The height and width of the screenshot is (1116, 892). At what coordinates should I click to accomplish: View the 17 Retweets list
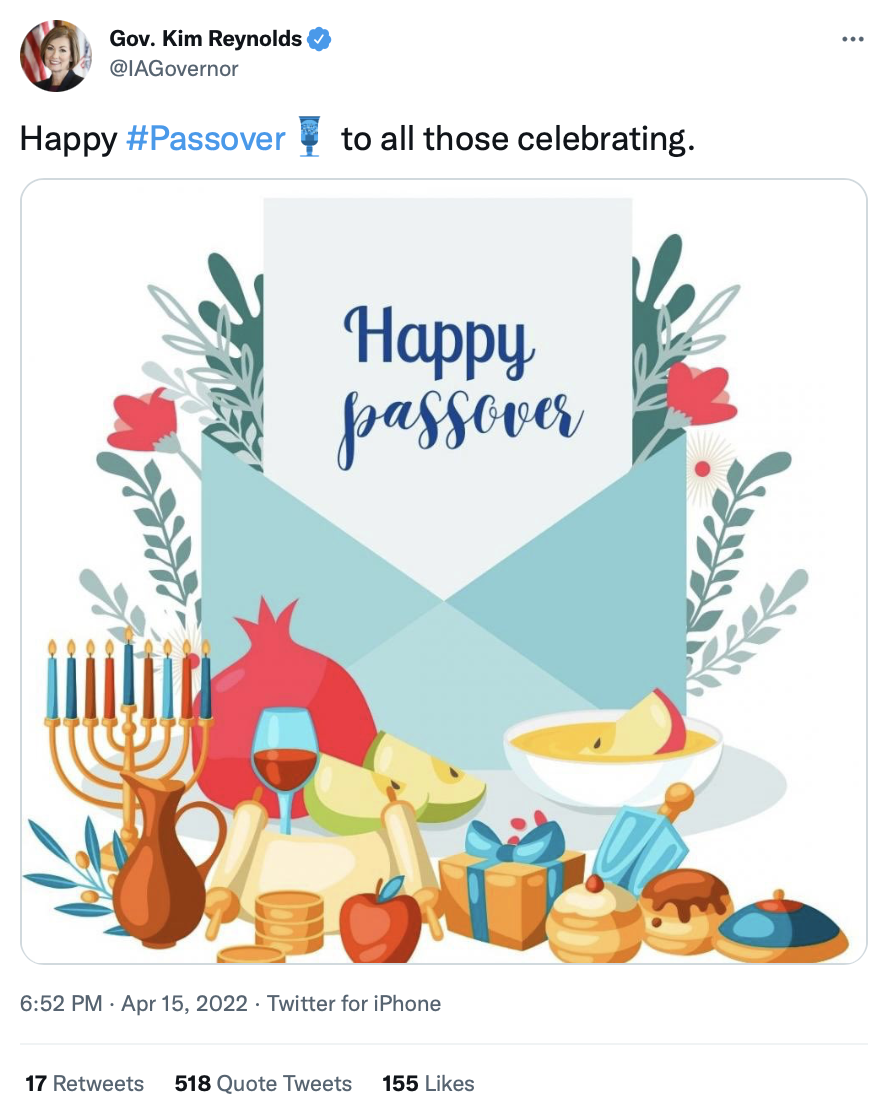point(85,1083)
